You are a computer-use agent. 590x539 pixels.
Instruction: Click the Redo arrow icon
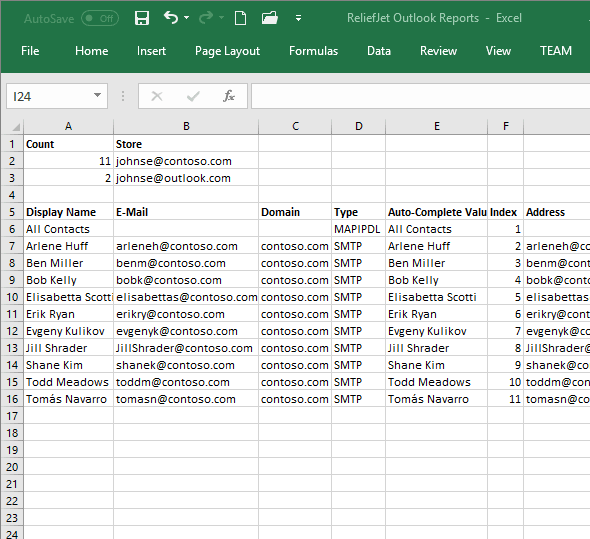coord(206,17)
